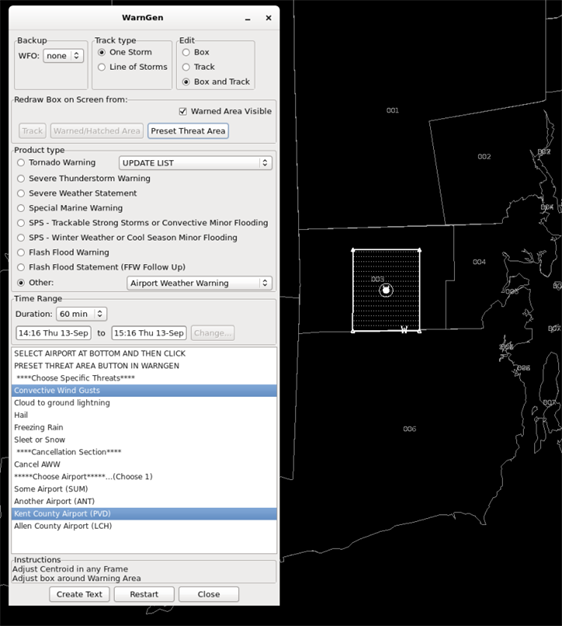This screenshot has height=626, width=562.
Task: Open the WFO backup dropdown
Action: point(63,56)
